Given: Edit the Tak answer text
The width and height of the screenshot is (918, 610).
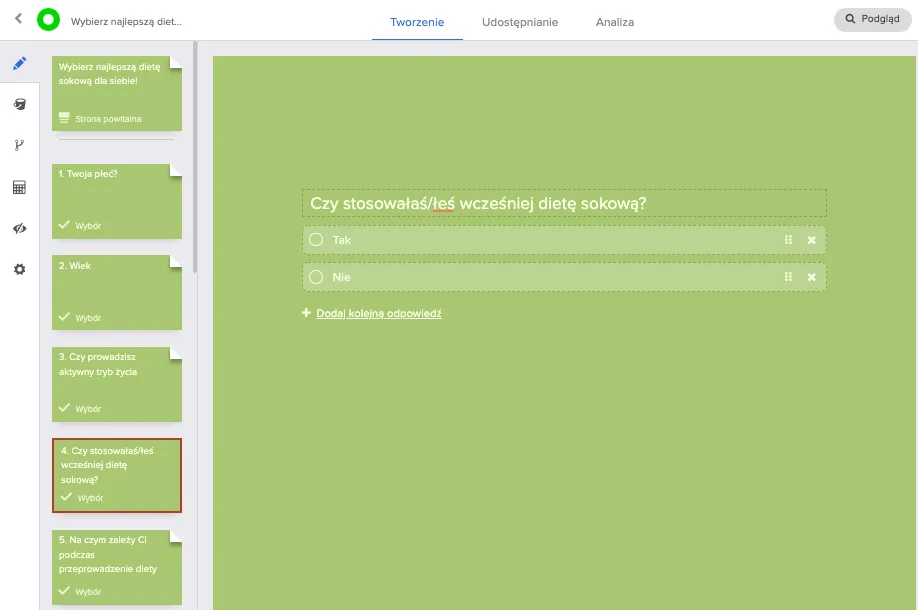Looking at the screenshot, I should point(342,240).
